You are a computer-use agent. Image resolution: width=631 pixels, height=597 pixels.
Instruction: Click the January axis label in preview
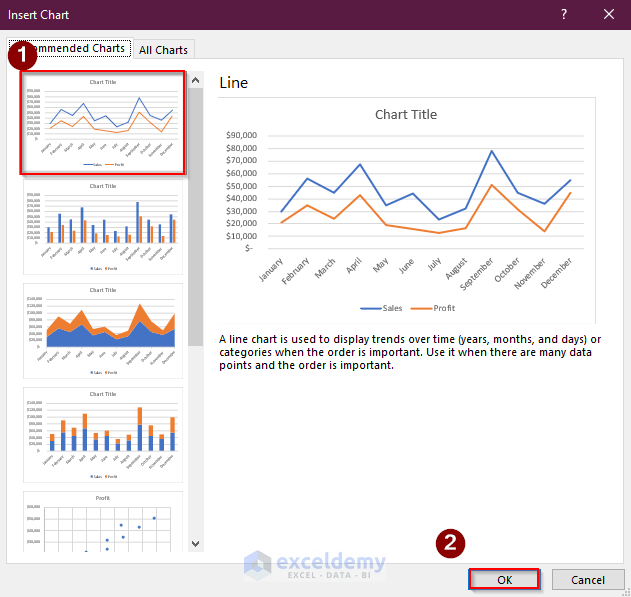point(271,269)
